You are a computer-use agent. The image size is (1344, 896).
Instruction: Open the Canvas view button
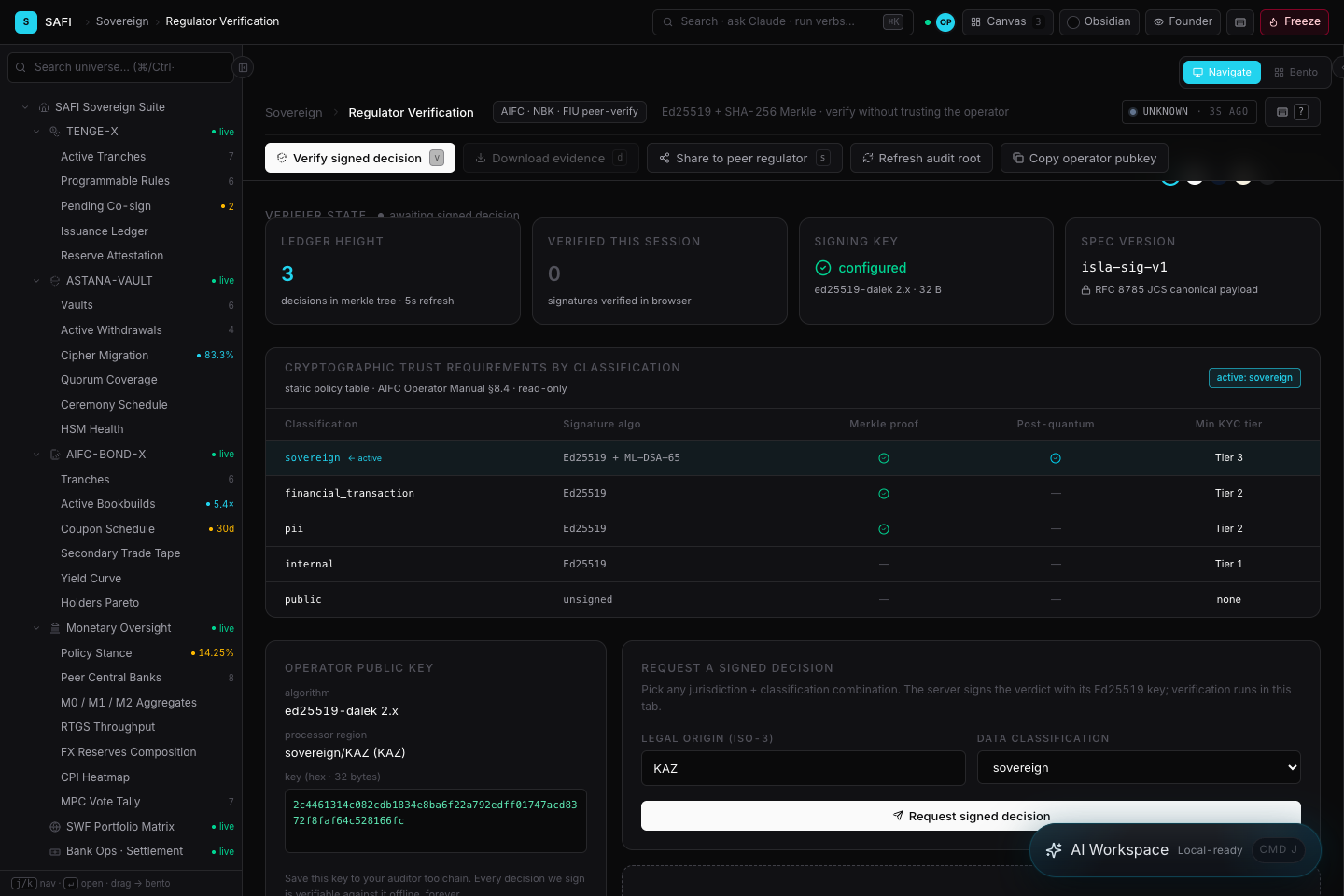(x=1007, y=21)
